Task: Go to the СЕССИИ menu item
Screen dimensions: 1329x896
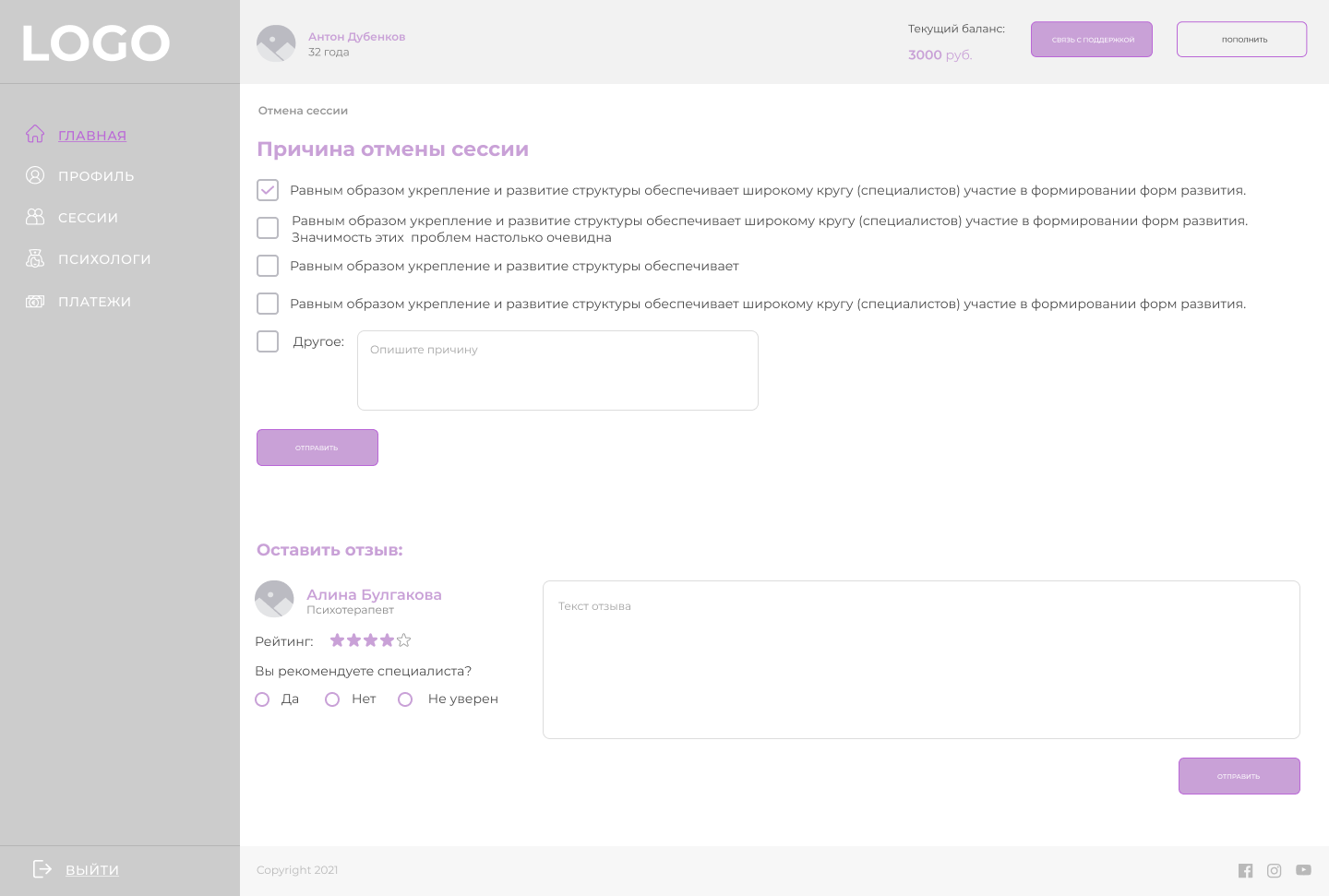Action: click(88, 218)
